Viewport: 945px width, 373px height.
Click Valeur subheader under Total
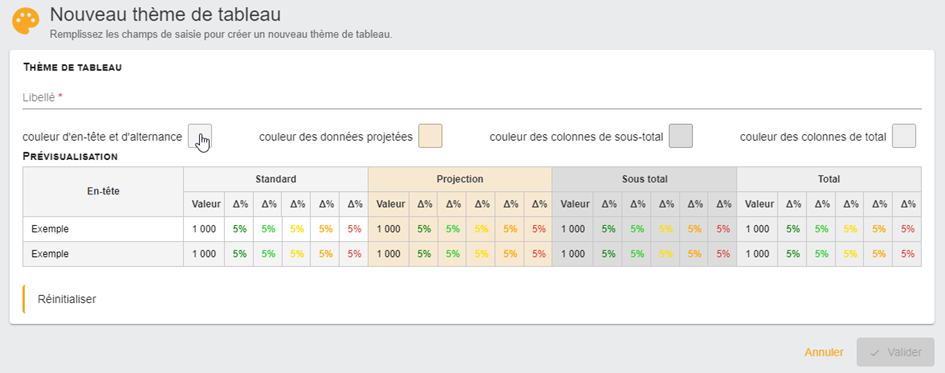[x=757, y=204]
